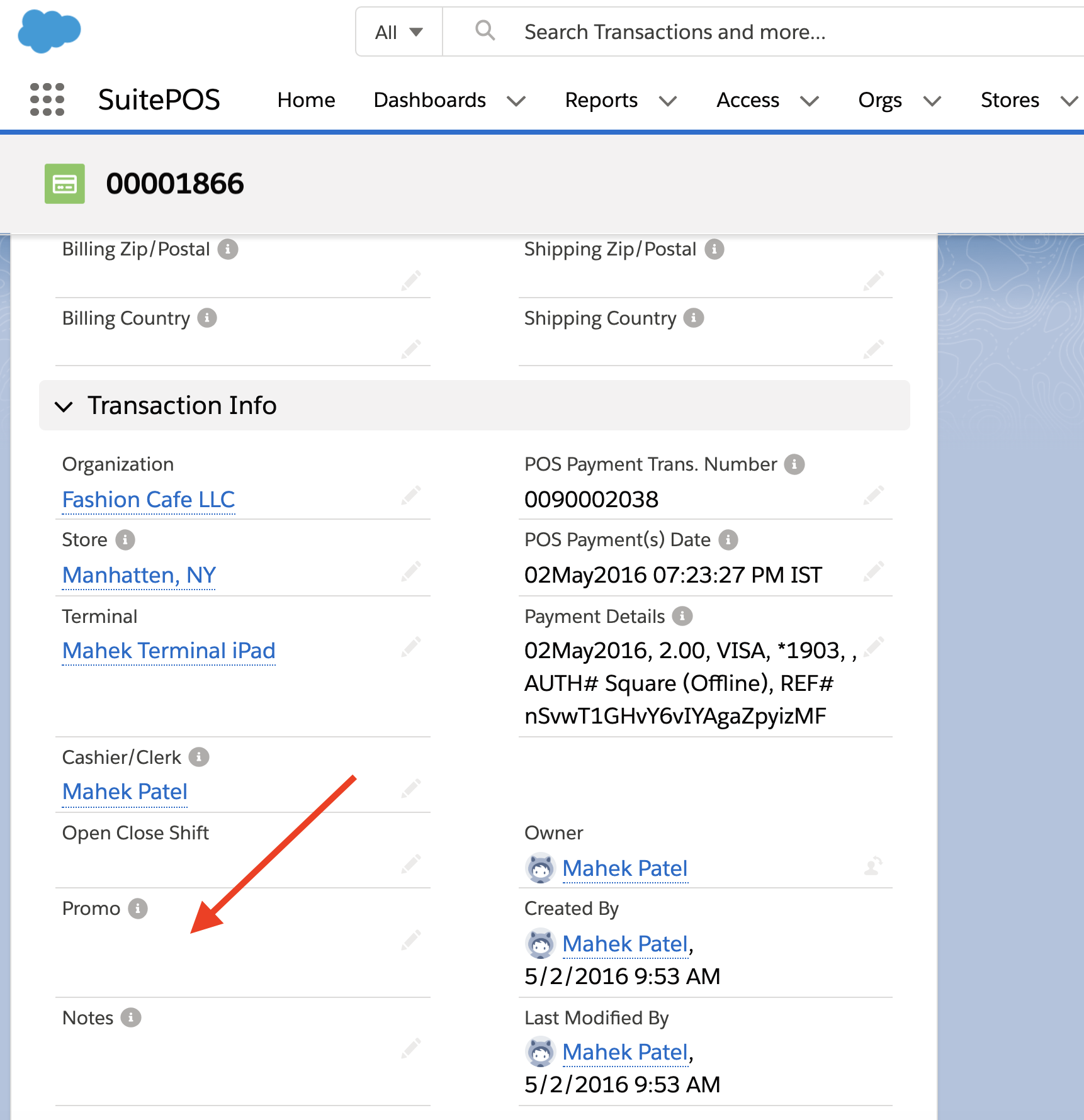Image resolution: width=1084 pixels, height=1120 pixels.
Task: Click the Created By avatar image
Action: pos(540,944)
